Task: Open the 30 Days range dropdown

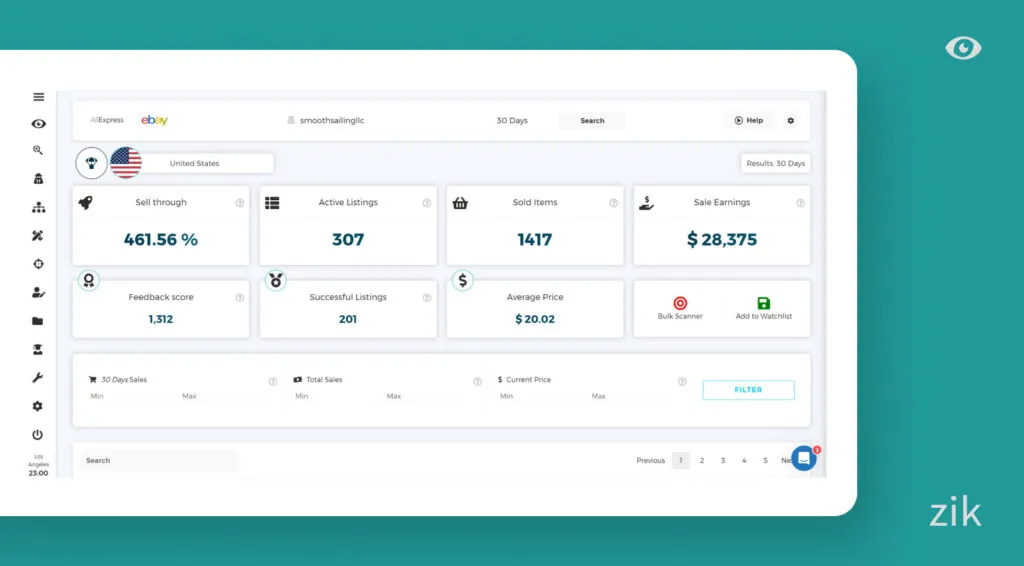Action: coord(512,121)
